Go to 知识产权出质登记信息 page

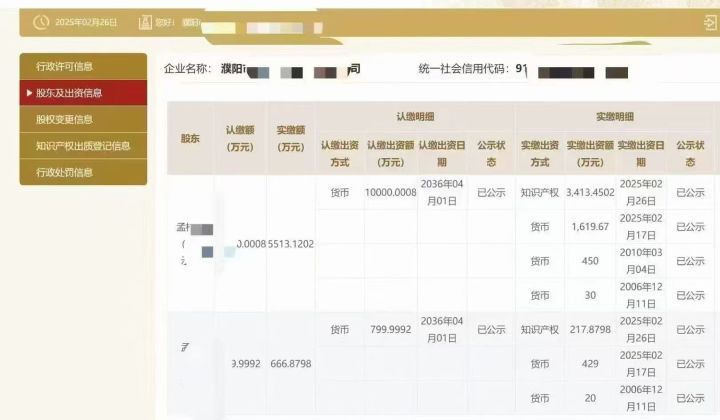pos(83,146)
